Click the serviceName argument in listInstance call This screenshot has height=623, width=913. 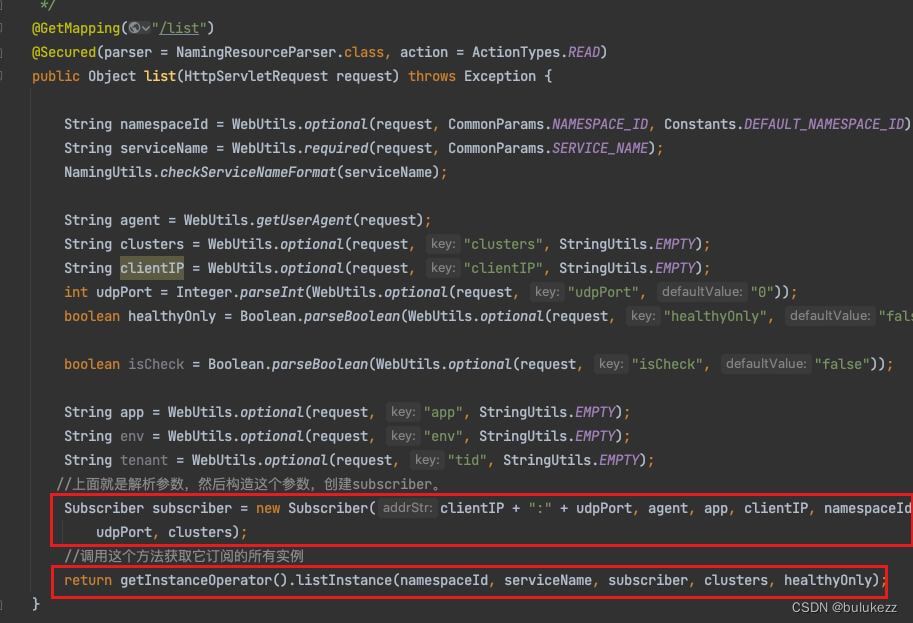[x=548, y=580]
